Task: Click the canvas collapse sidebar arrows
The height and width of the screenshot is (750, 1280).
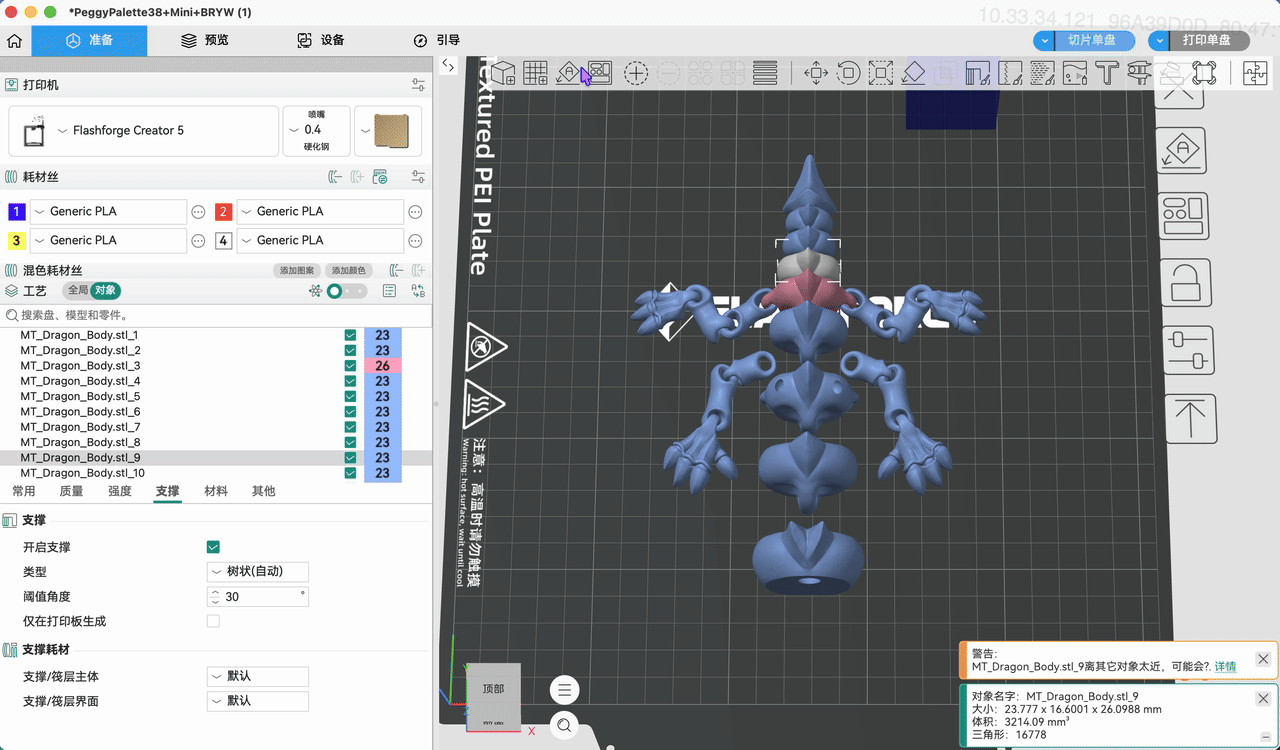Action: 448,66
